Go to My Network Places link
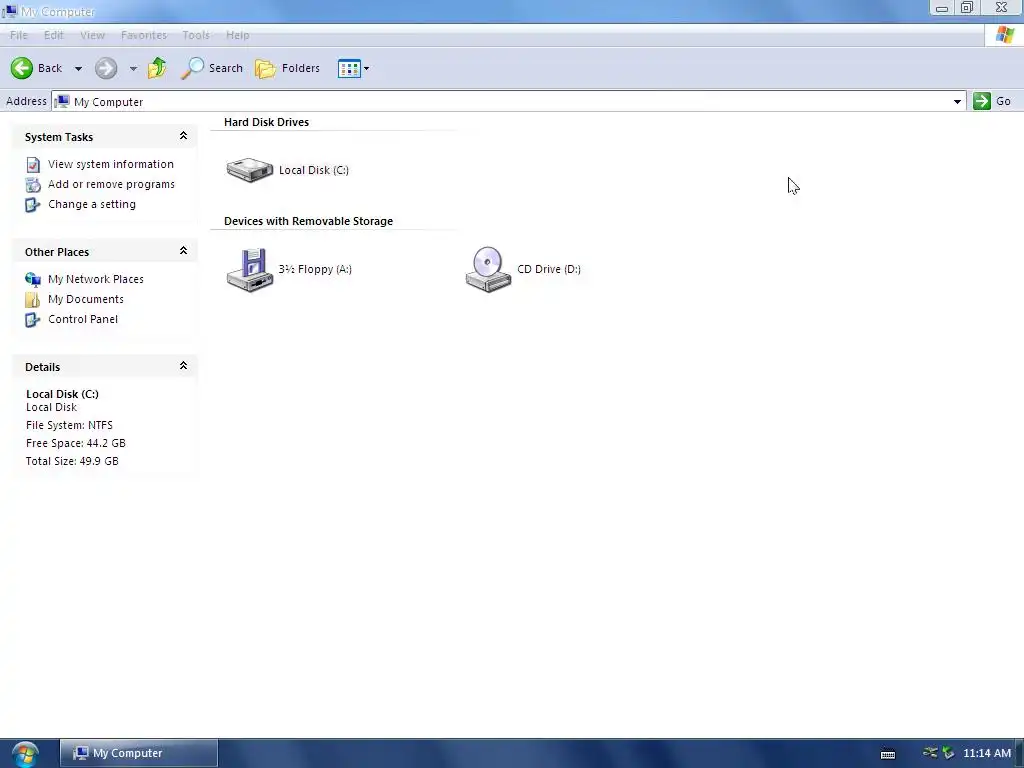 coord(96,280)
